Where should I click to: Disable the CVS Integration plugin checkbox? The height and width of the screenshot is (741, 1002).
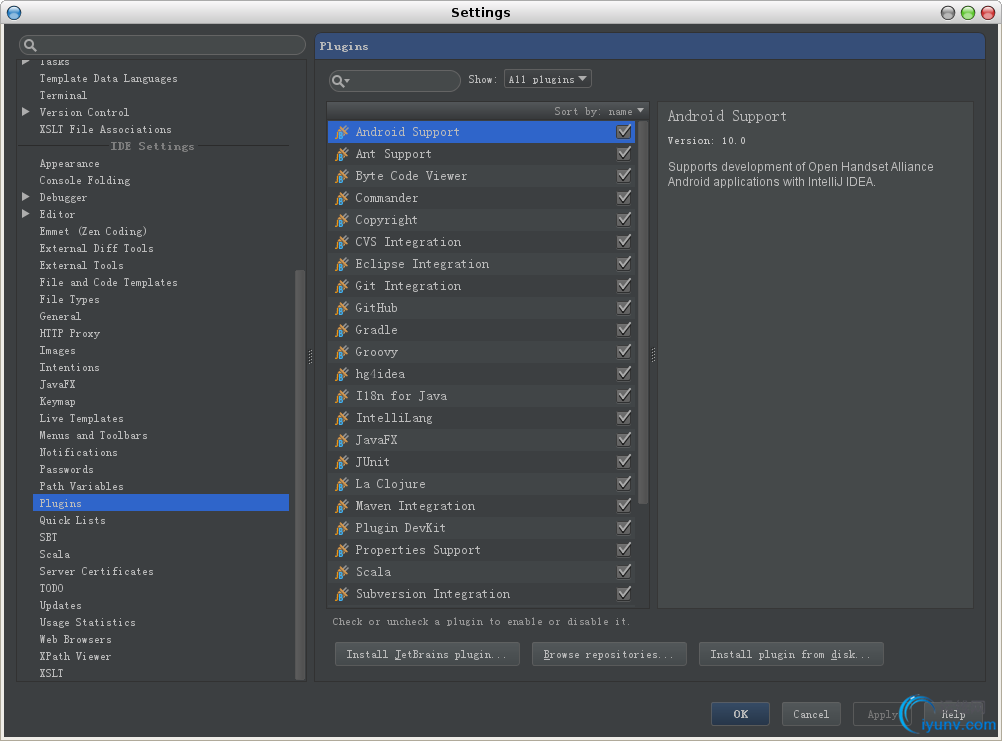pos(624,241)
